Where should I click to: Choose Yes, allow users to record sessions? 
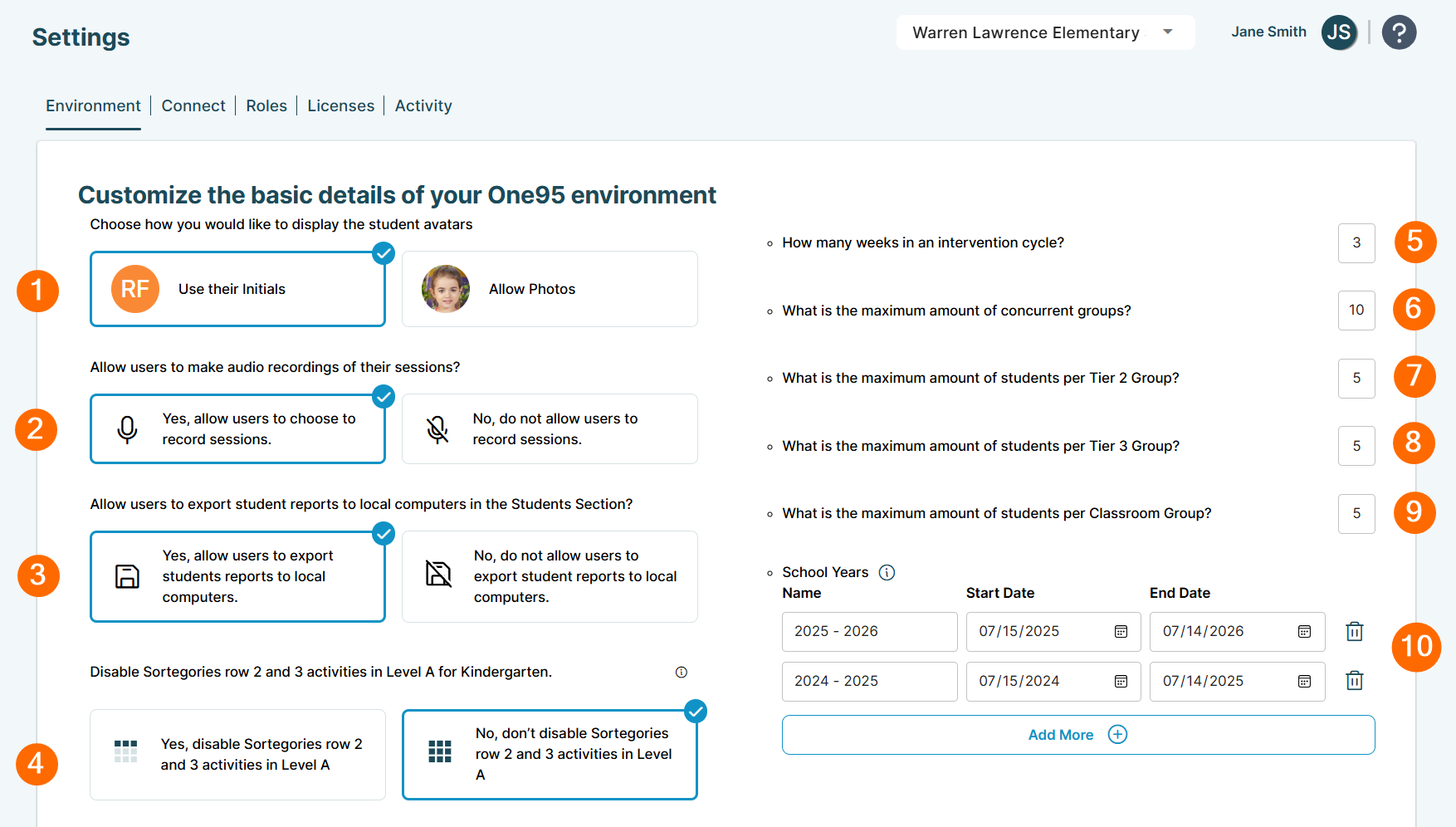pyautogui.click(x=237, y=429)
